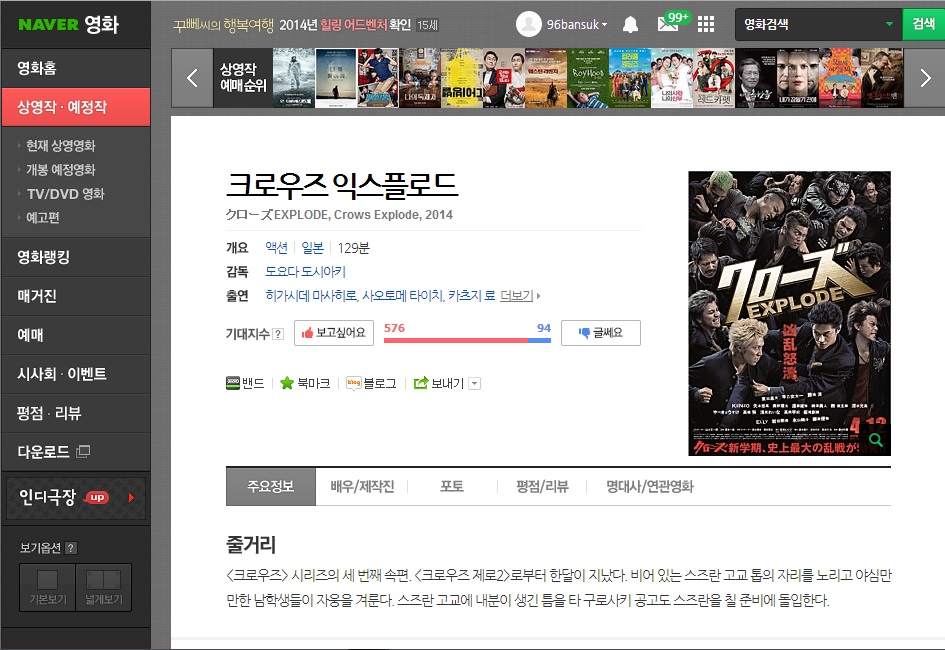Open the 영화검색 search category dropdown
Screen dimensions: 945x650
click(x=889, y=24)
